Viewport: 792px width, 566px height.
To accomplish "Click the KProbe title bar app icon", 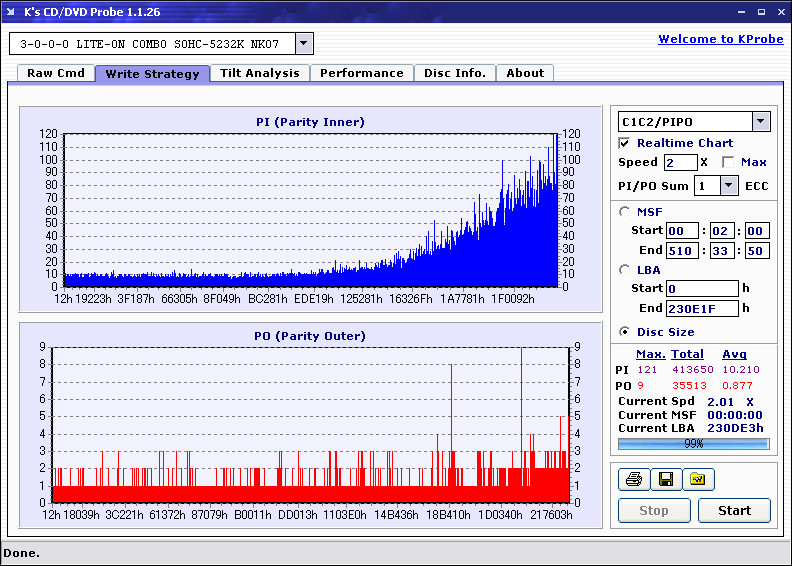I will point(11,12).
